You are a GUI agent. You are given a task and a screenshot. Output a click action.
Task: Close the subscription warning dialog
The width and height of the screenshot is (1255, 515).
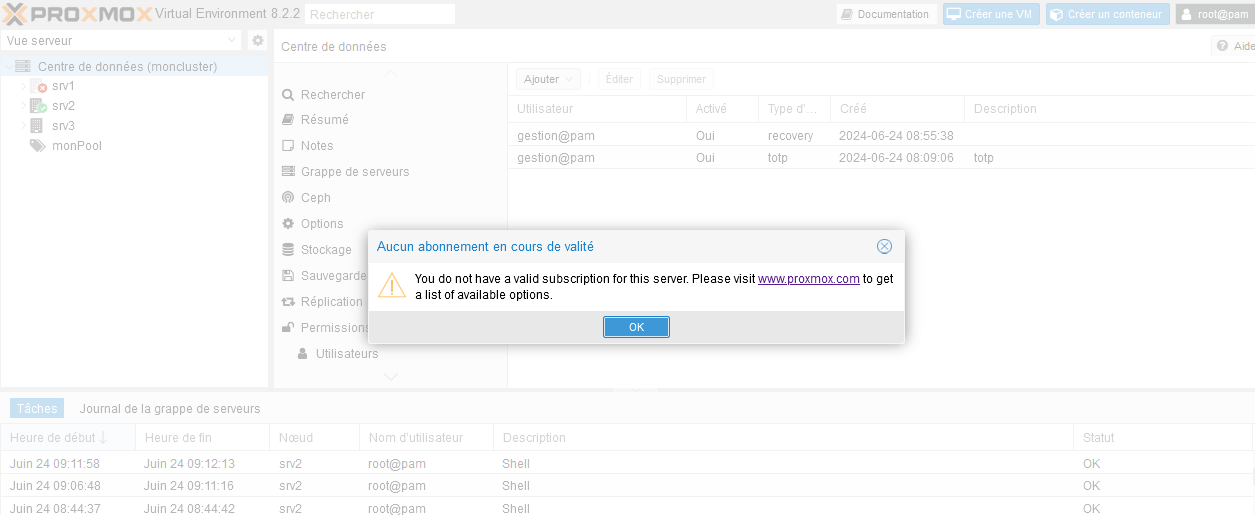click(x=884, y=246)
